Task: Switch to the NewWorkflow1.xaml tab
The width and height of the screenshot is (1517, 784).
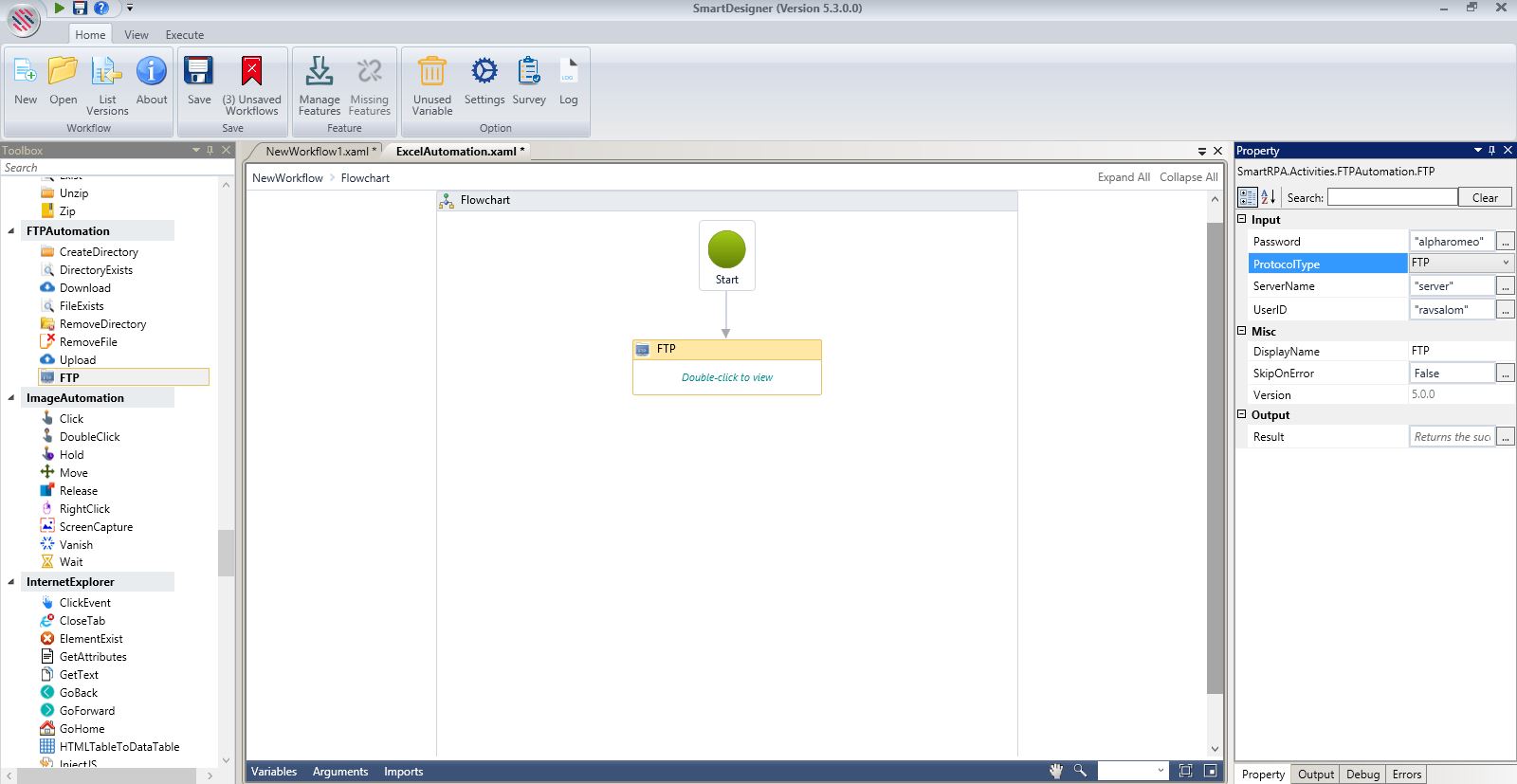Action: [317, 152]
